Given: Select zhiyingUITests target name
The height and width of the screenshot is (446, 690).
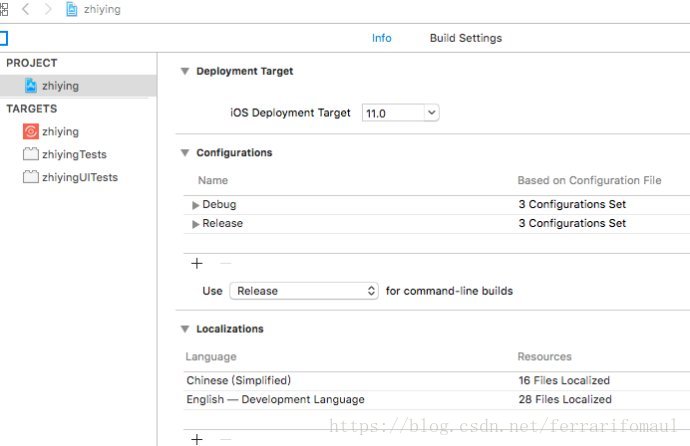Looking at the screenshot, I should [x=80, y=177].
